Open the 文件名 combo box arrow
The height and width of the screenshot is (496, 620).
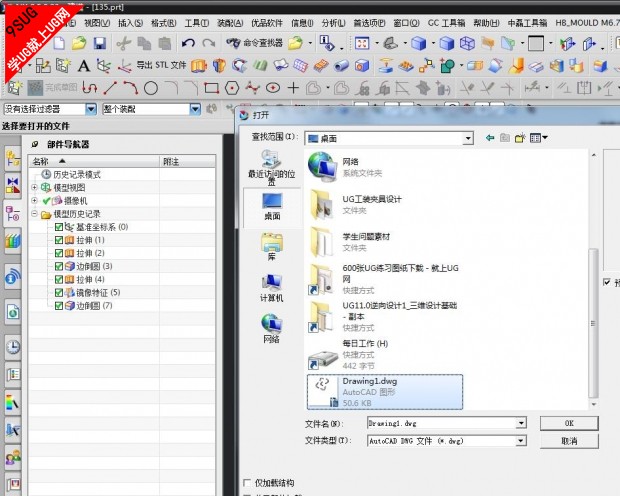(522, 423)
